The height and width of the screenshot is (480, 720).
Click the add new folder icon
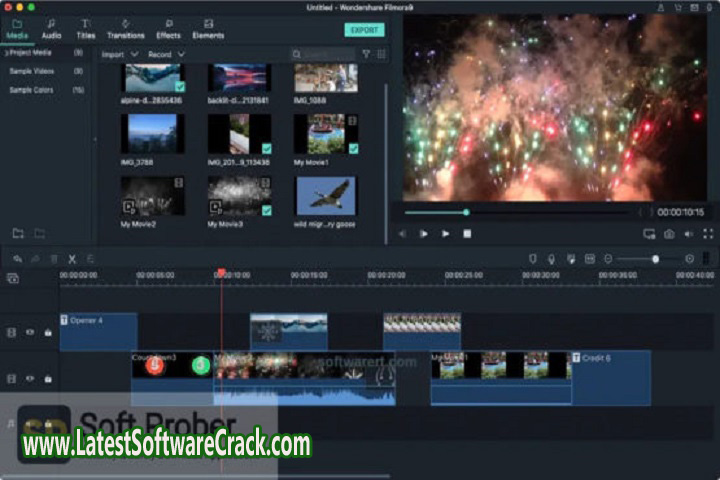[x=18, y=233]
